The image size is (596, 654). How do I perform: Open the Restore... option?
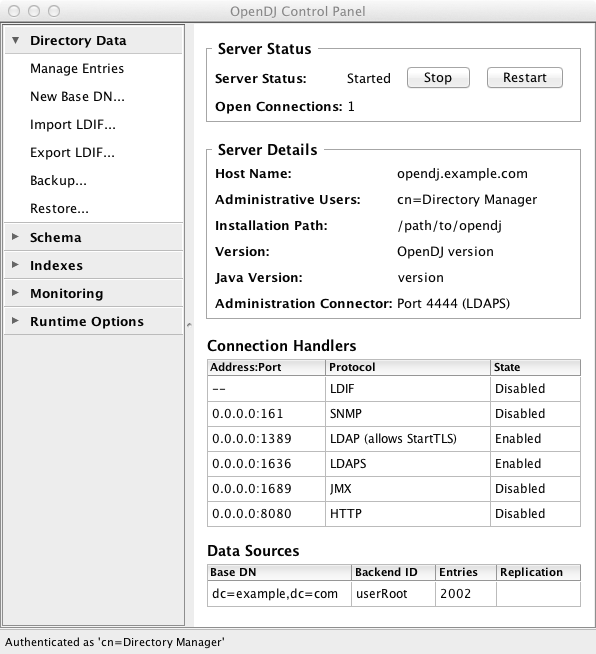point(59,208)
